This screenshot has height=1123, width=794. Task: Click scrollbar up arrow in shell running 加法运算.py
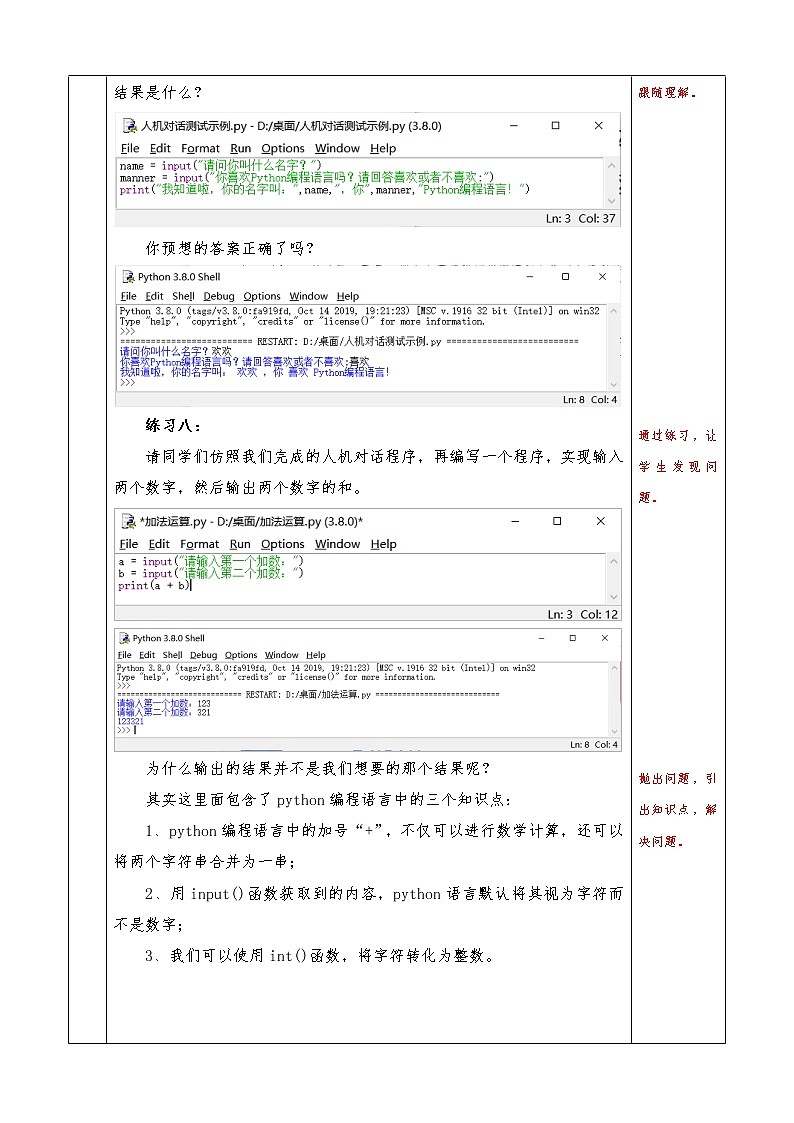614,667
